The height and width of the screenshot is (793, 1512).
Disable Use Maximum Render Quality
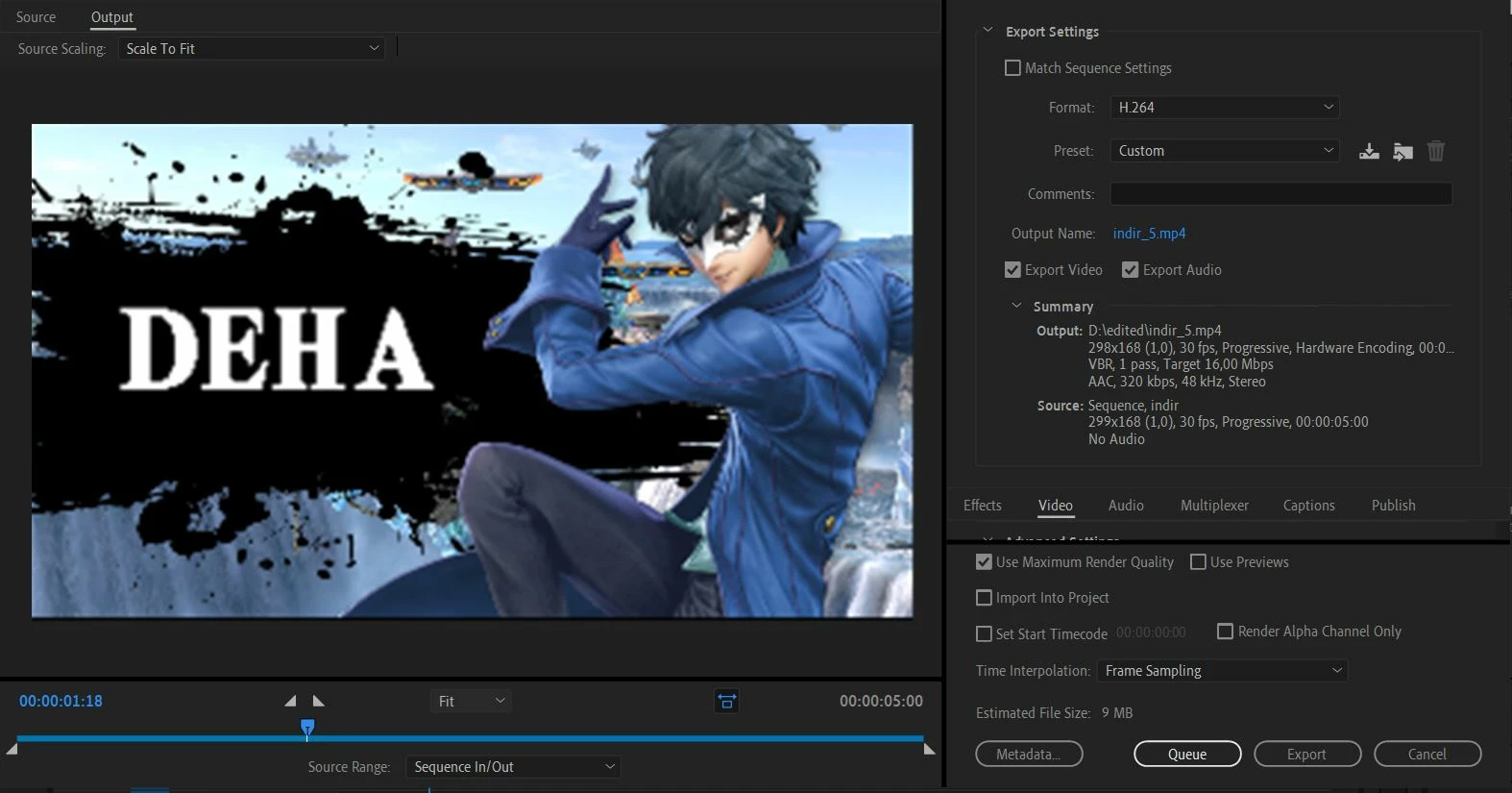[x=984, y=562]
